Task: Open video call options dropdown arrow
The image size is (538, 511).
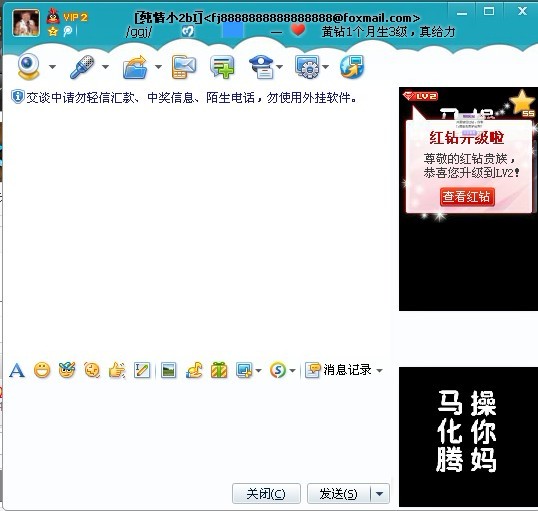Action: 52,67
